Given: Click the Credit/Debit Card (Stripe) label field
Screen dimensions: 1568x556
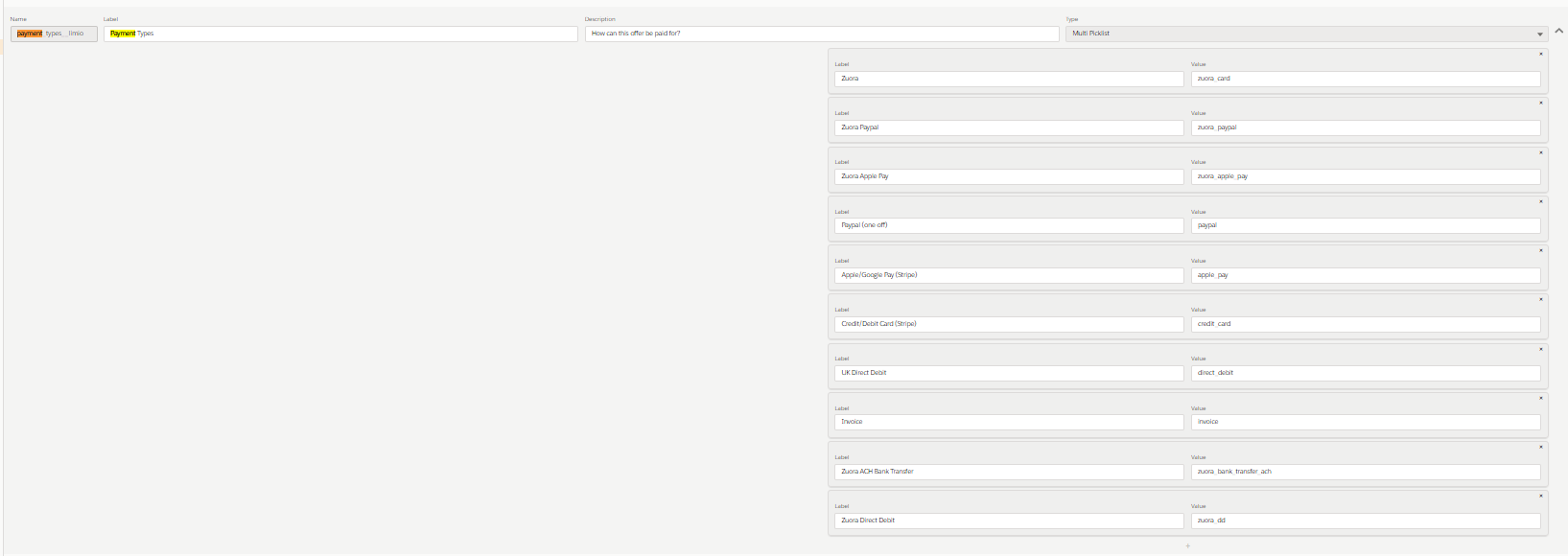Looking at the screenshot, I should tap(1009, 324).
